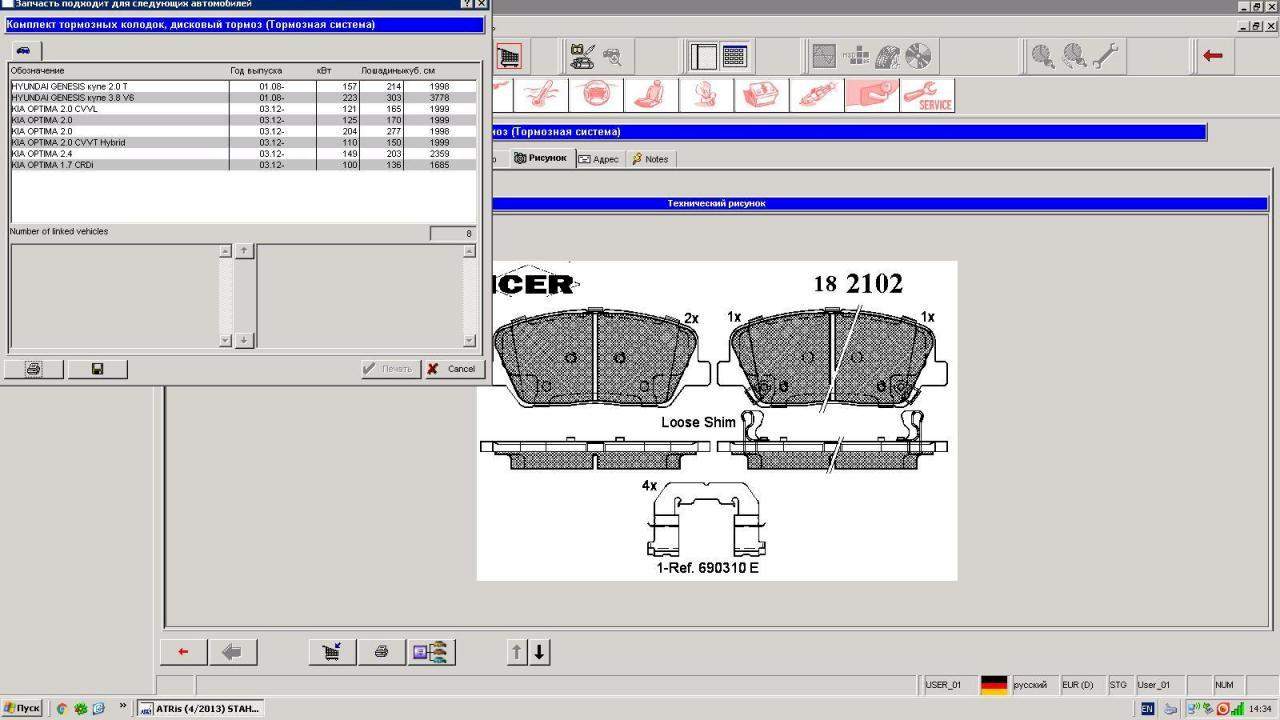1280x720 pixels.
Task: Select the battery electrics category icon
Action: (x=761, y=95)
